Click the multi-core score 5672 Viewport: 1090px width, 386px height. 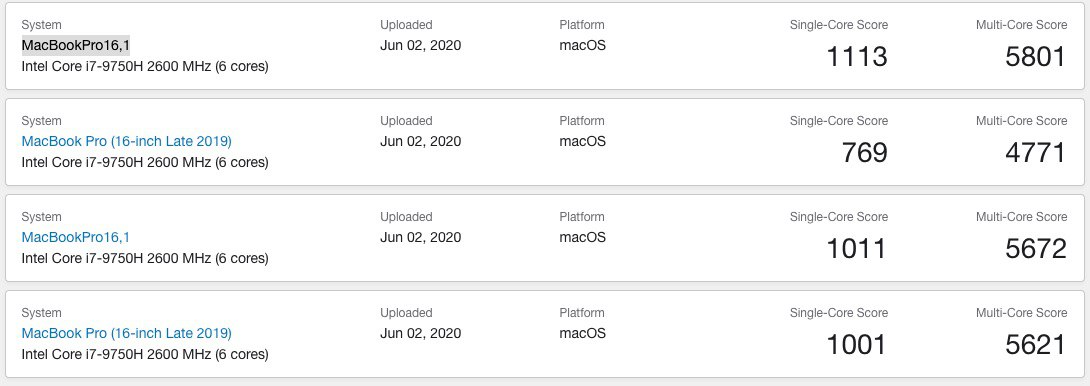[1036, 248]
